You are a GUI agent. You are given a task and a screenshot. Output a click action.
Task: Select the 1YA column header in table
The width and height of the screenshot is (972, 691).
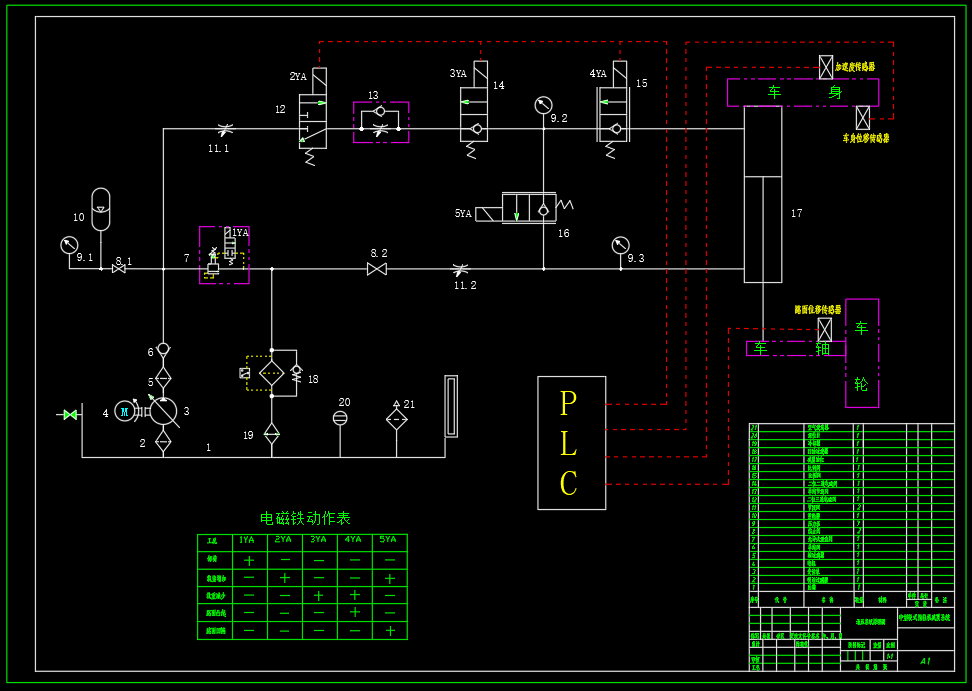pos(247,540)
